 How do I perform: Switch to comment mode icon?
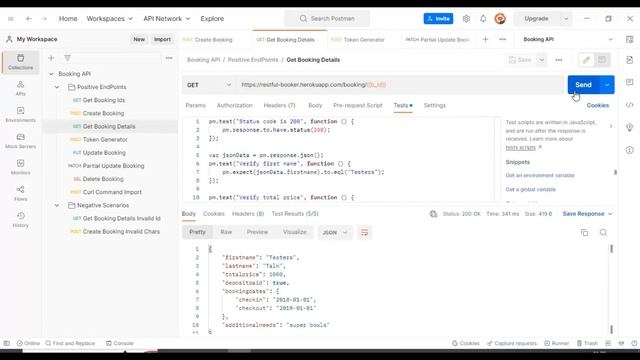tap(602, 60)
